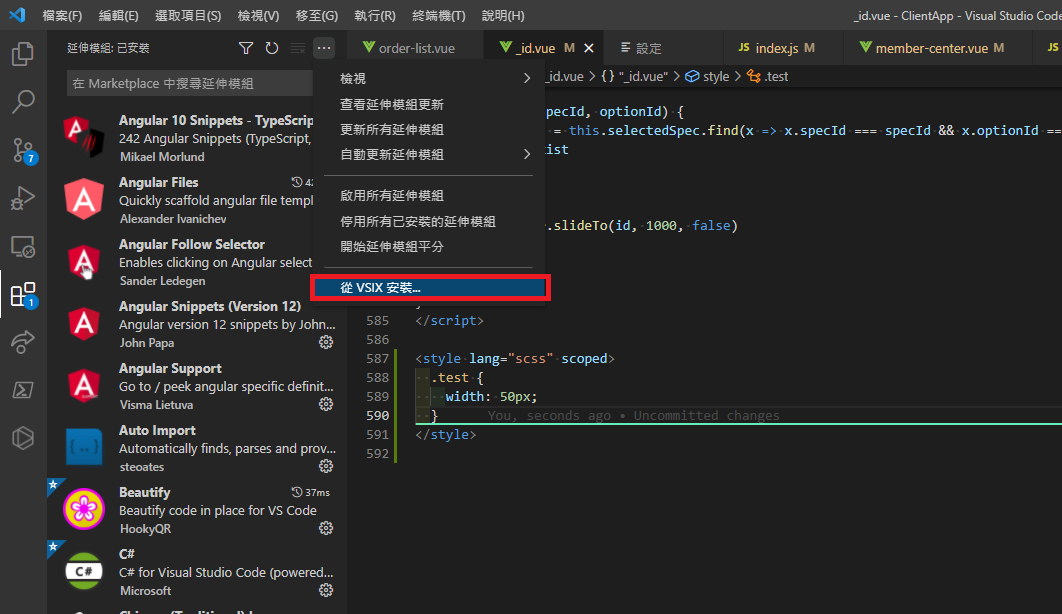Screen dimensions: 1062x614
Task: Switch to the member-center.vue tab
Action: (x=930, y=48)
